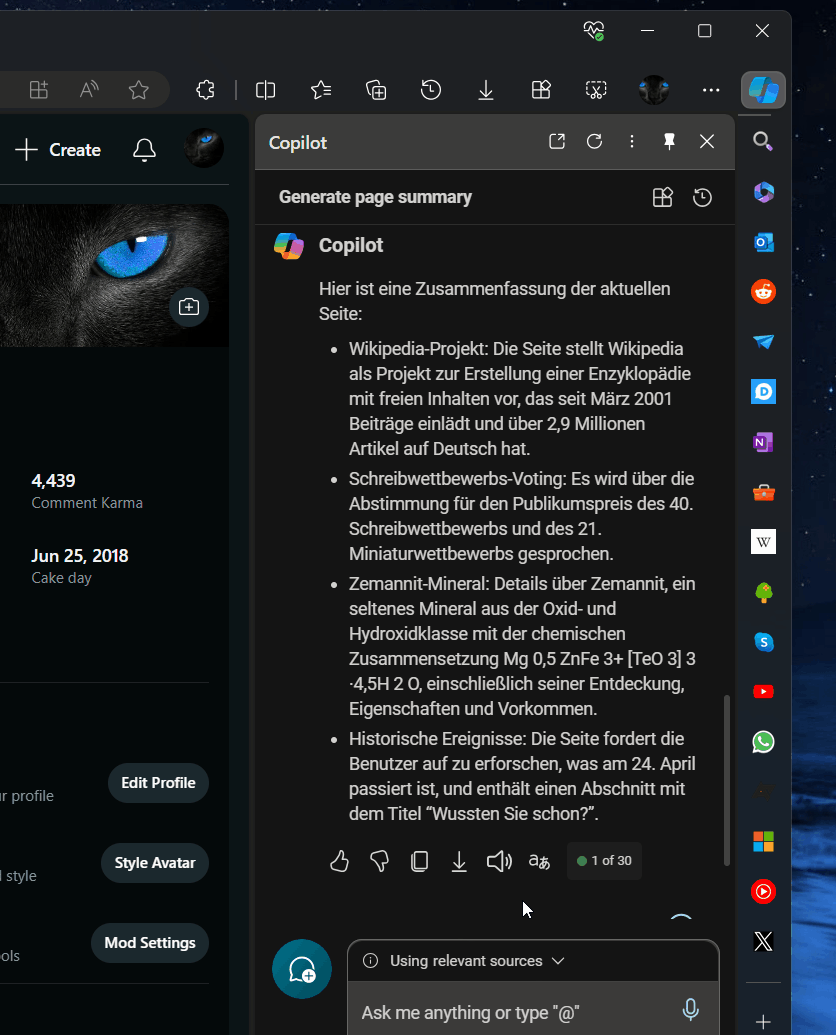
Task: Pin the Copilot sidebar
Action: tap(669, 141)
